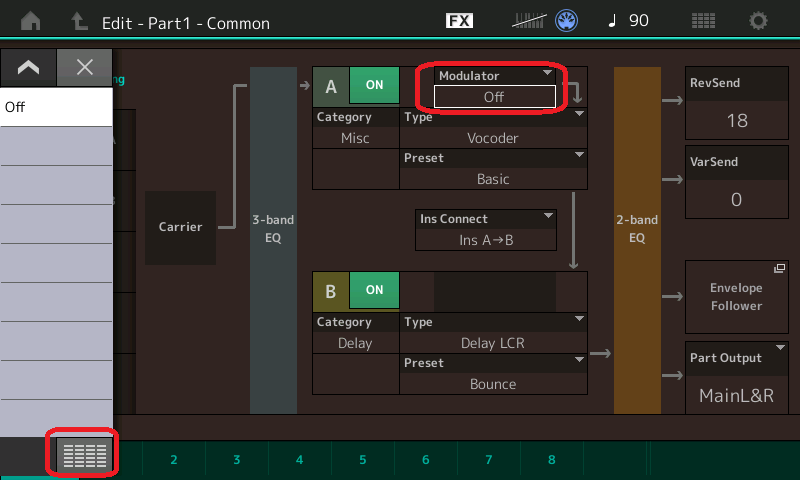
Task: Open the grid live set icon
Action: (x=703, y=21)
